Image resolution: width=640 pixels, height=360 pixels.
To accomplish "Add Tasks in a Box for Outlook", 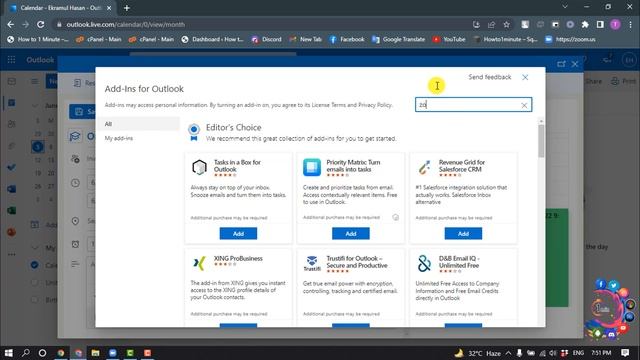I will point(238,233).
